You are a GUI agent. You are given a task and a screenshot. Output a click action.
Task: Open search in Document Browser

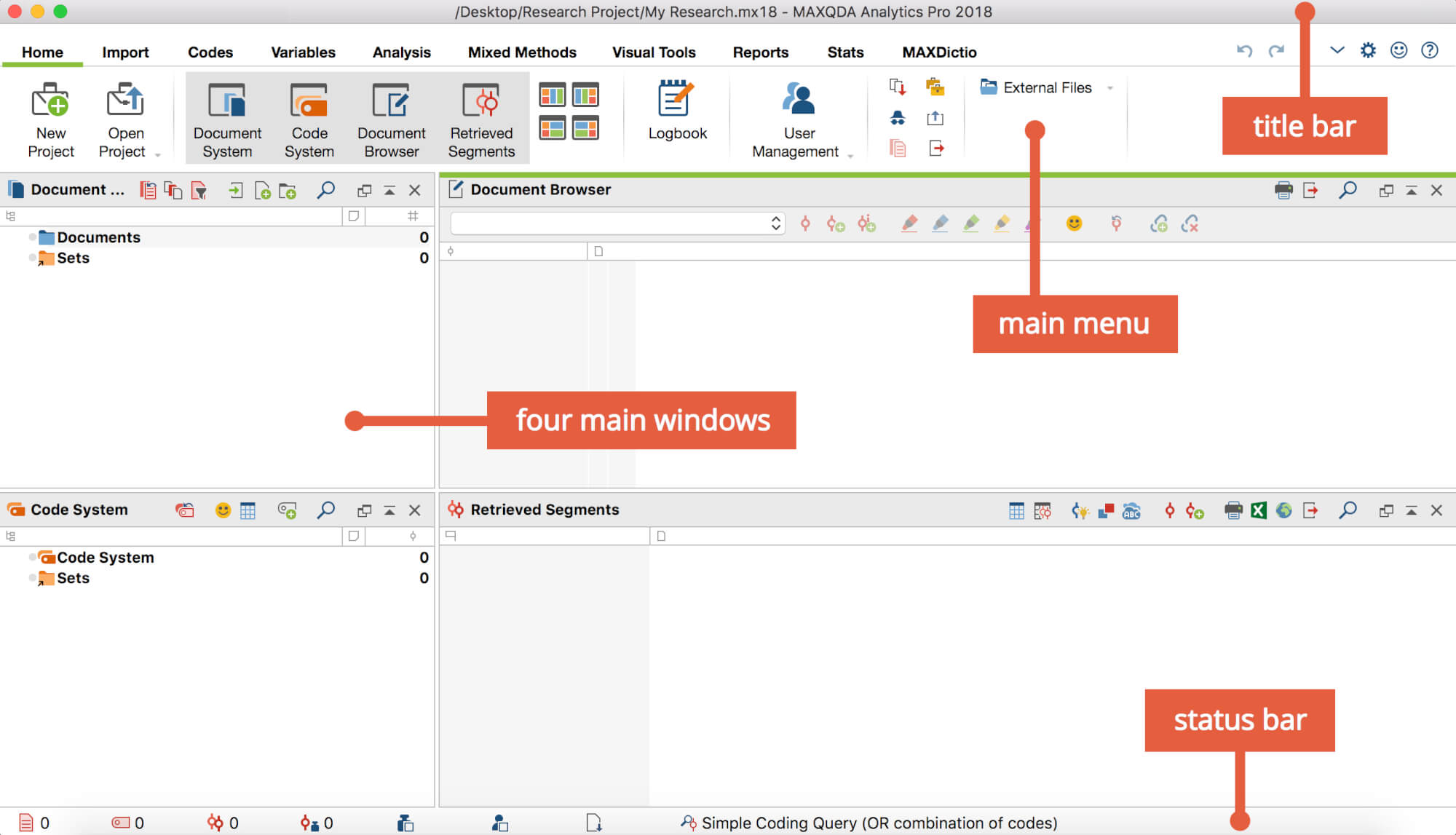tap(1348, 190)
